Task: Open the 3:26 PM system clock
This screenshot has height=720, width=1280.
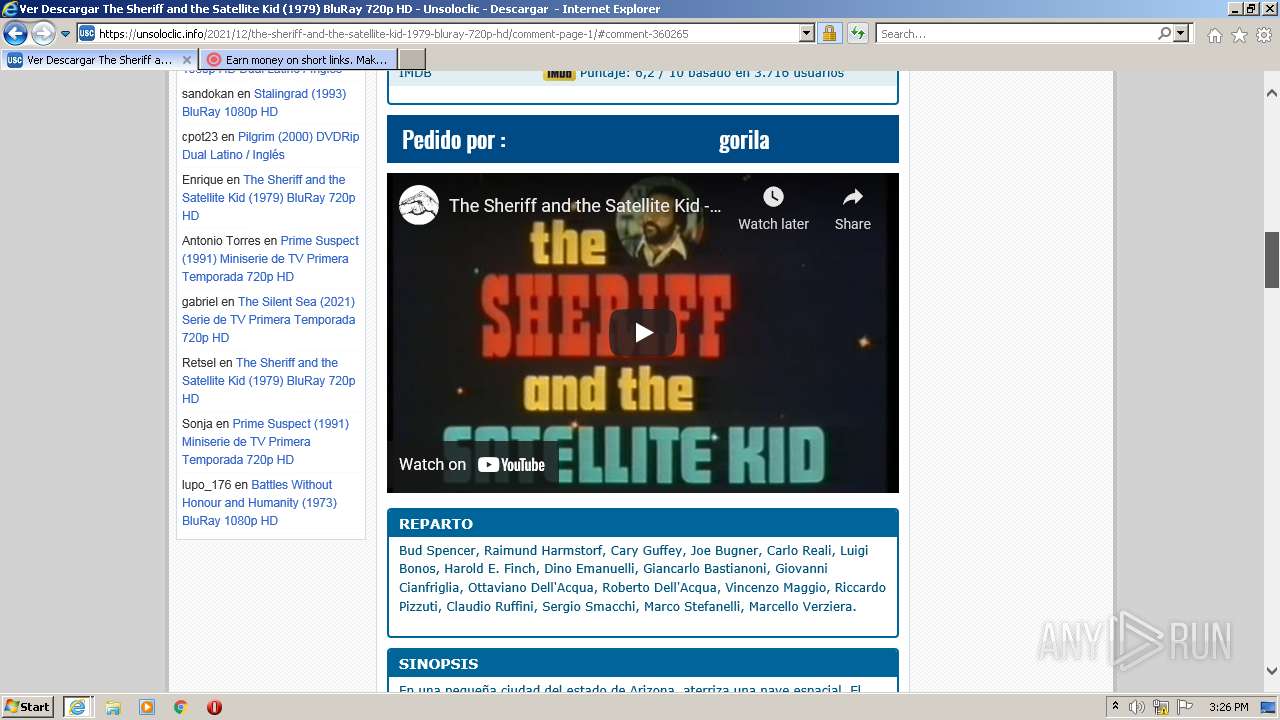Action: tap(1228, 707)
